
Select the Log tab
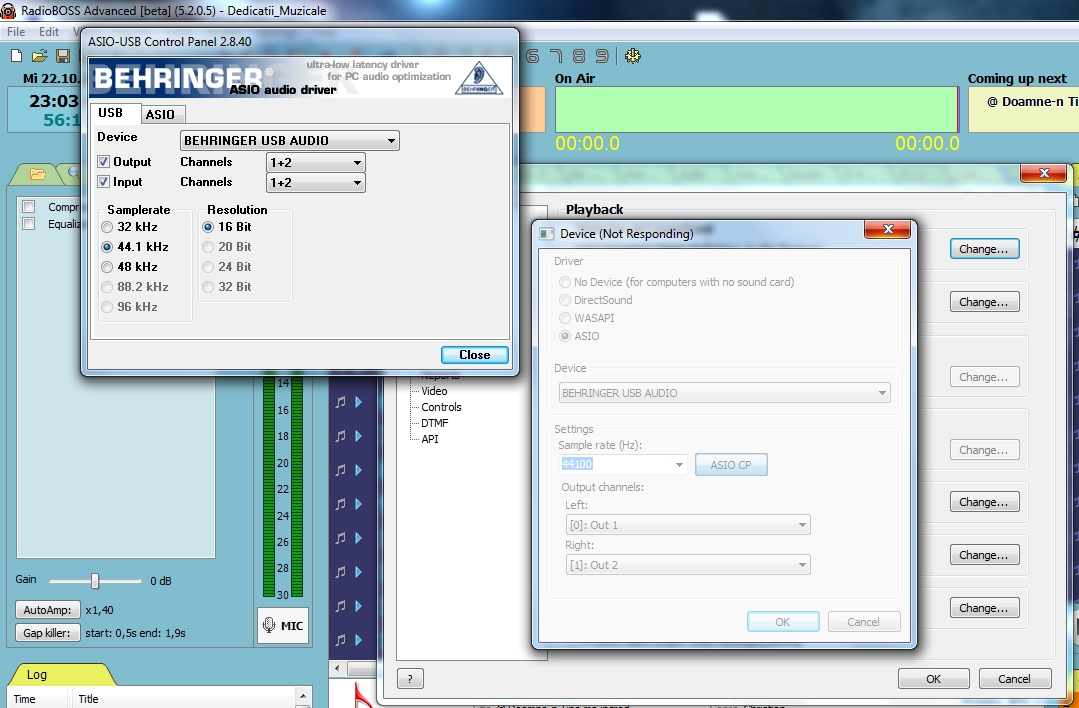tap(37, 675)
